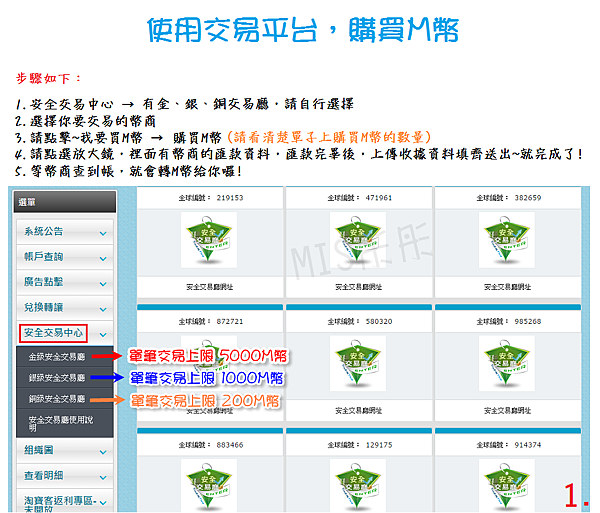This screenshot has height=513, width=600.
Task: Open trading hall icon for ID 129175
Action: pos(358,486)
